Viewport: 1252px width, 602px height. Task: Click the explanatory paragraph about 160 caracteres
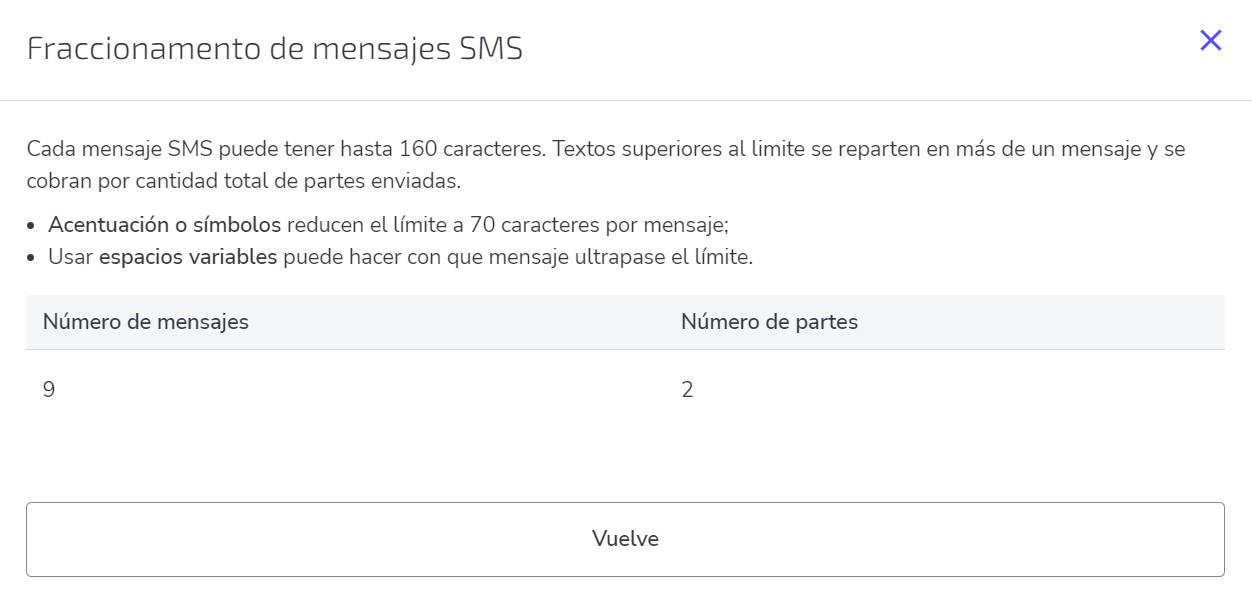pyautogui.click(x=604, y=163)
